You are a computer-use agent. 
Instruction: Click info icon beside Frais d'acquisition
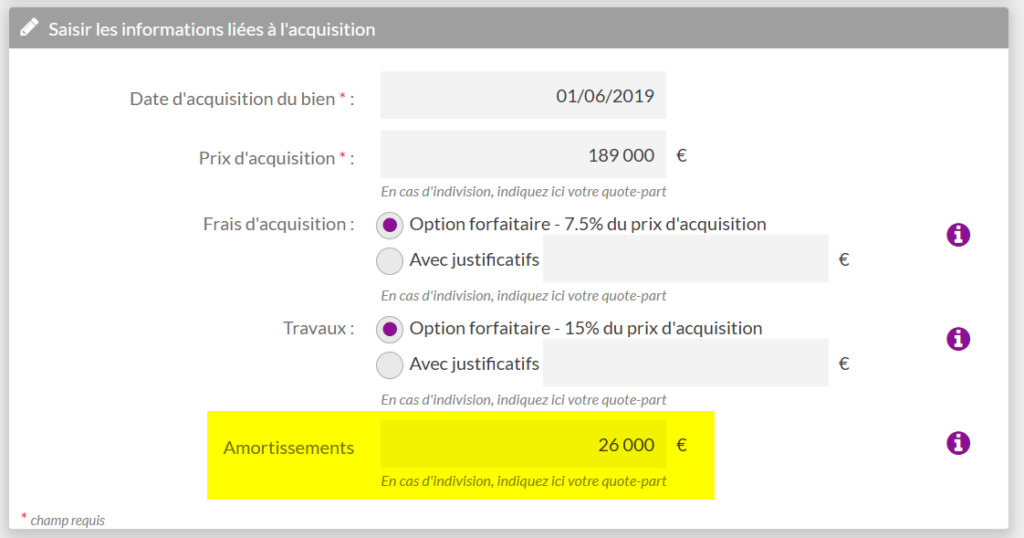coord(958,235)
